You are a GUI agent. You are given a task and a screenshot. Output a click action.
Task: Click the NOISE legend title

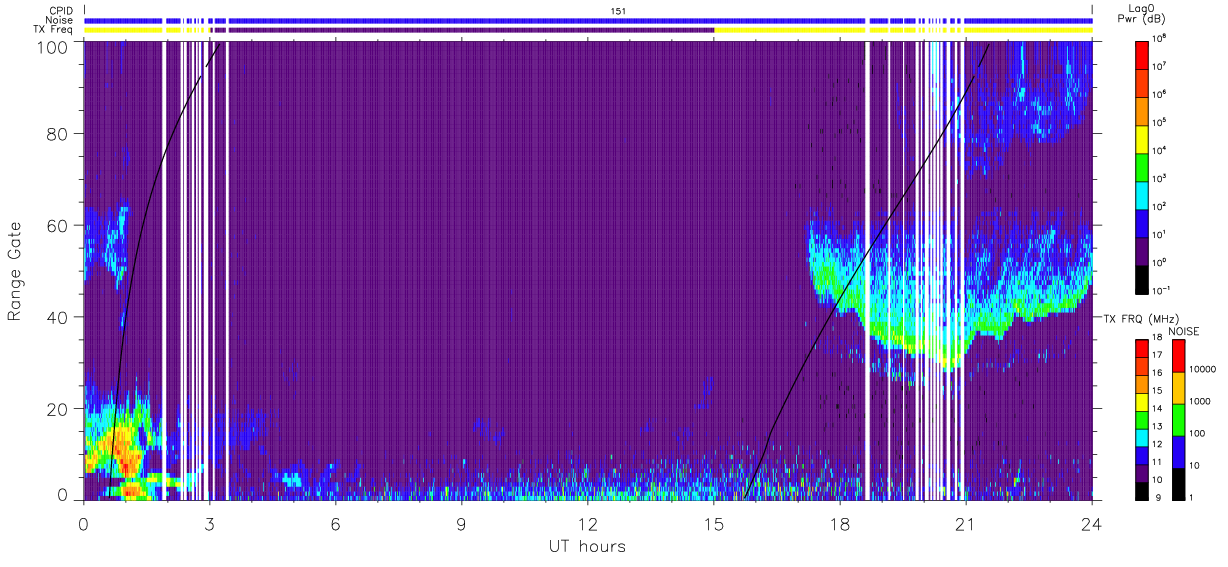click(x=1184, y=331)
